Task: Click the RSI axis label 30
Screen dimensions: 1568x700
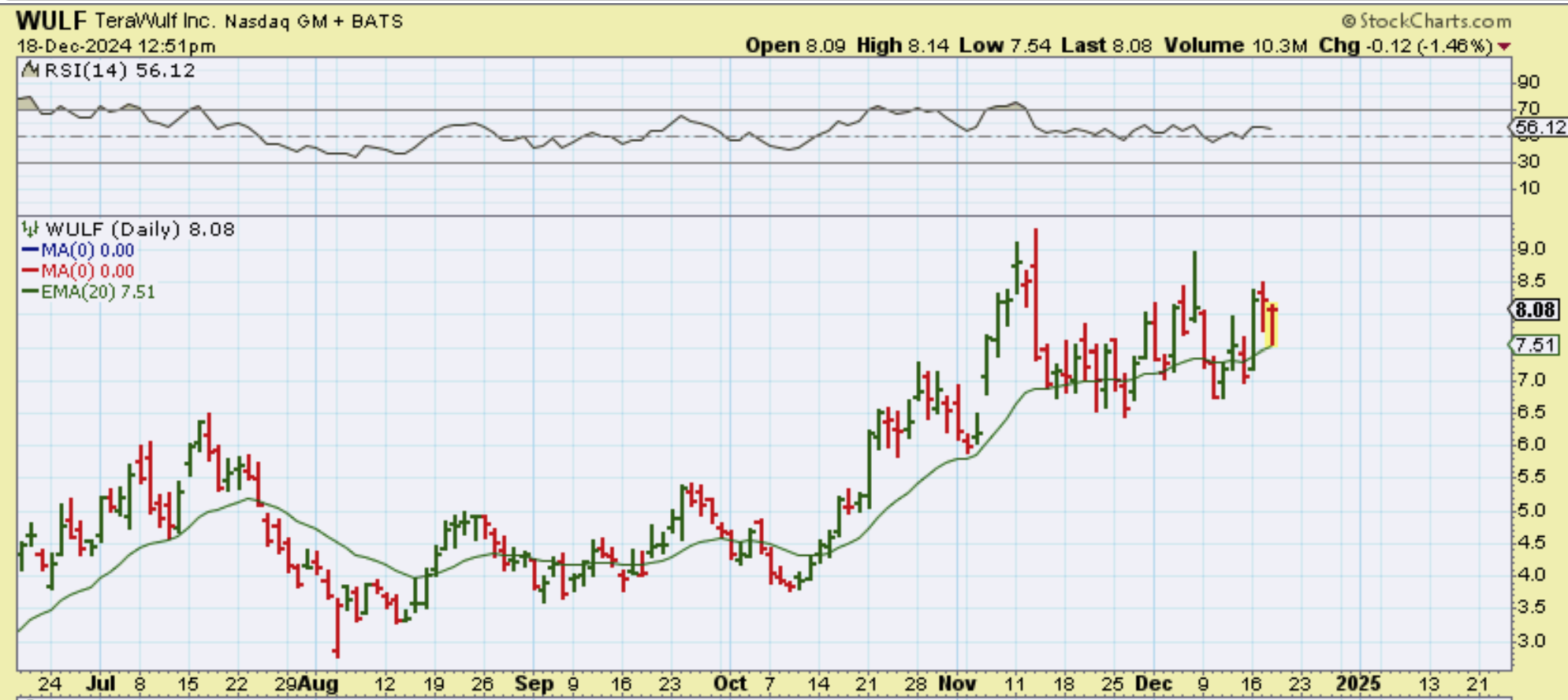Action: pyautogui.click(x=1528, y=162)
